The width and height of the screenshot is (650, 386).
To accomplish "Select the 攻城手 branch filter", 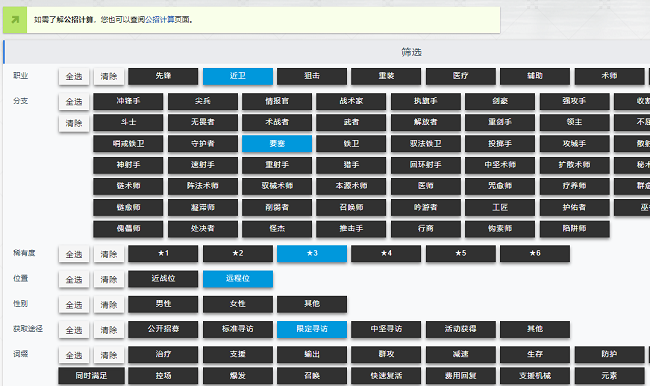I will tap(575, 144).
